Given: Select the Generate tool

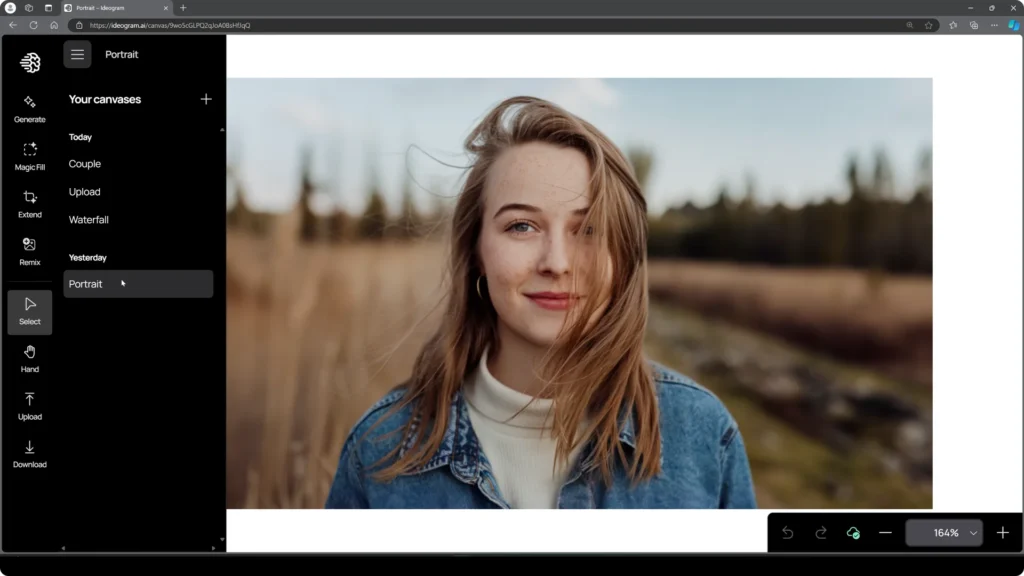Looking at the screenshot, I should coord(29,108).
